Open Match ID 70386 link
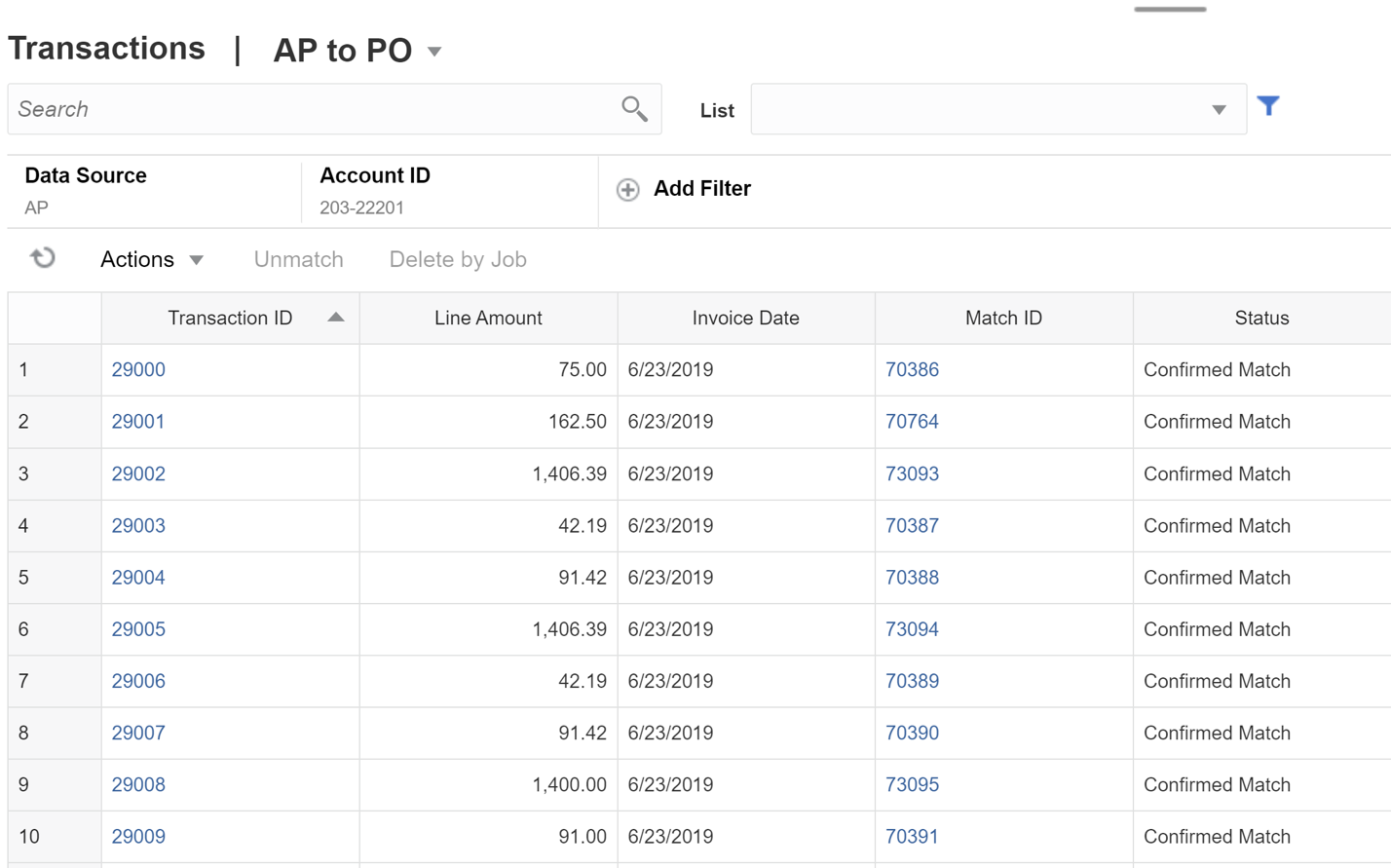 (x=913, y=369)
